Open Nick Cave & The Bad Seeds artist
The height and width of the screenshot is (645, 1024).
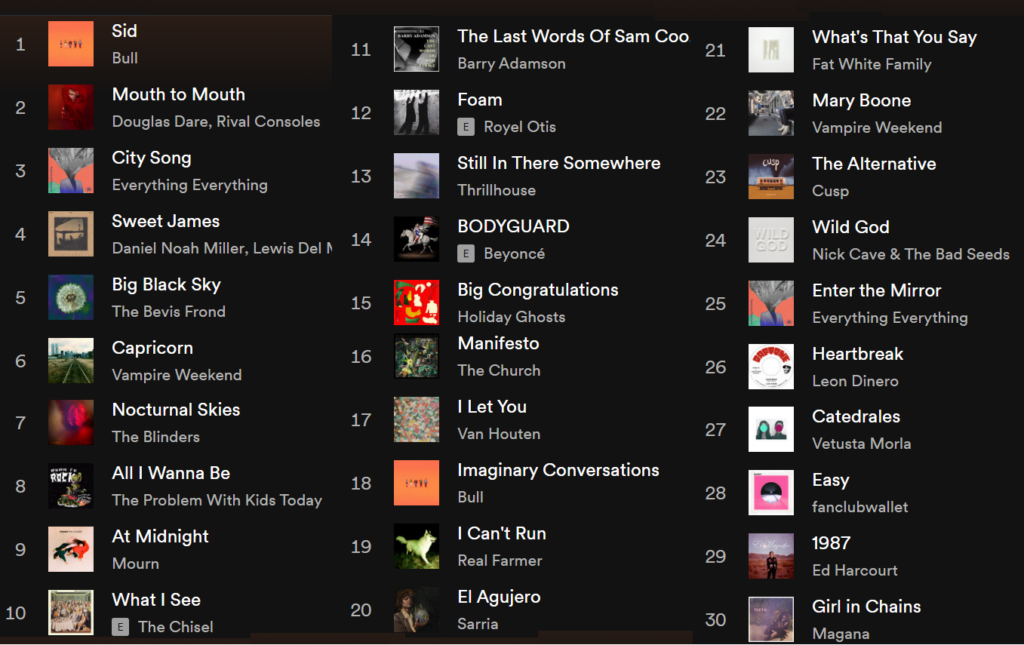coord(910,254)
